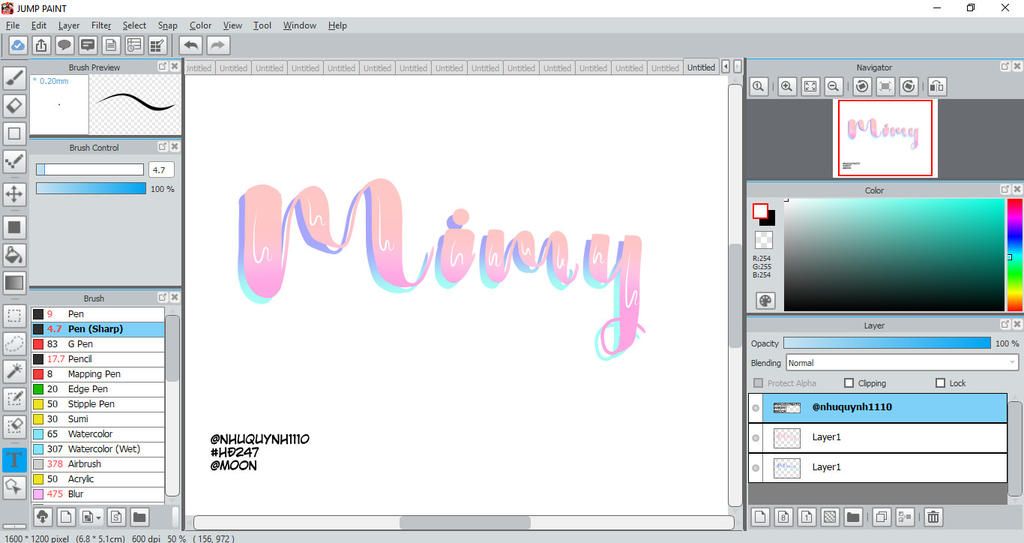Click the brush size value field 4.7
Image resolution: width=1024 pixels, height=543 pixels.
coord(161,170)
